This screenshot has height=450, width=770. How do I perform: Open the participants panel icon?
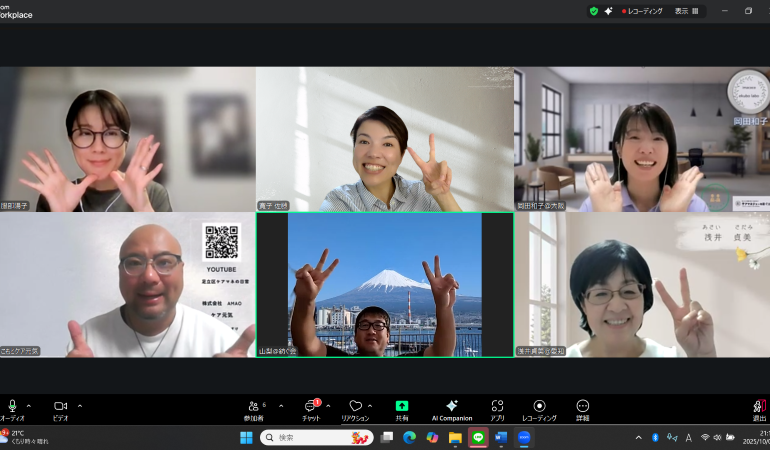coord(252,406)
